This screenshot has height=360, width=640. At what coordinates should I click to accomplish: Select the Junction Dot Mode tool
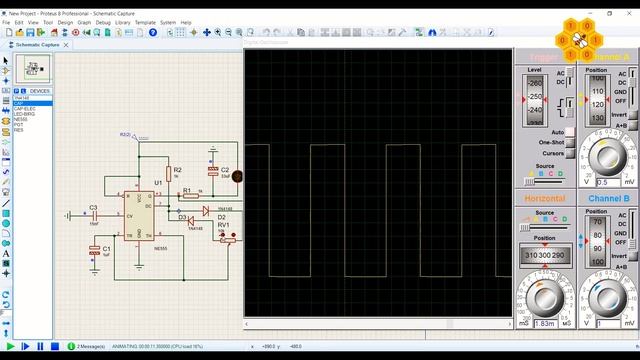6,81
